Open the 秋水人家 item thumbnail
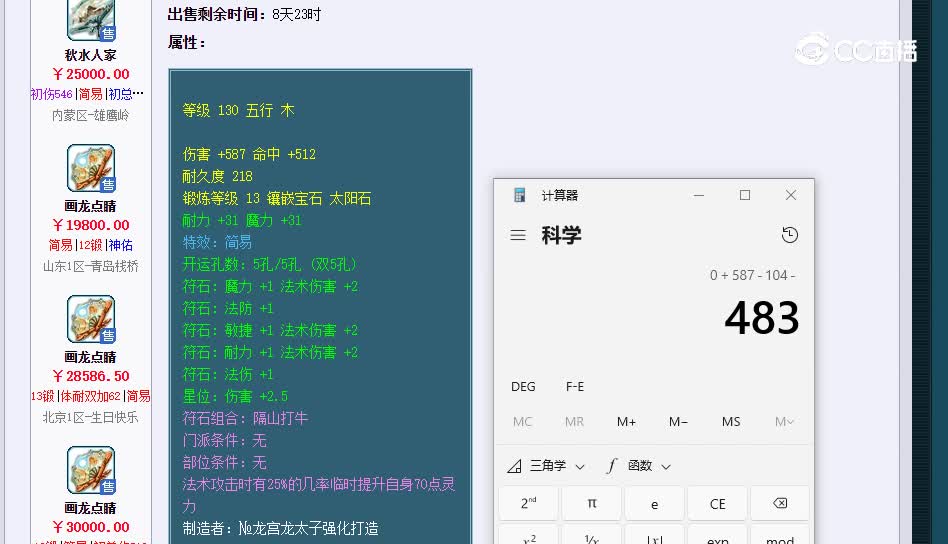Image resolution: width=948 pixels, height=544 pixels. point(91,20)
